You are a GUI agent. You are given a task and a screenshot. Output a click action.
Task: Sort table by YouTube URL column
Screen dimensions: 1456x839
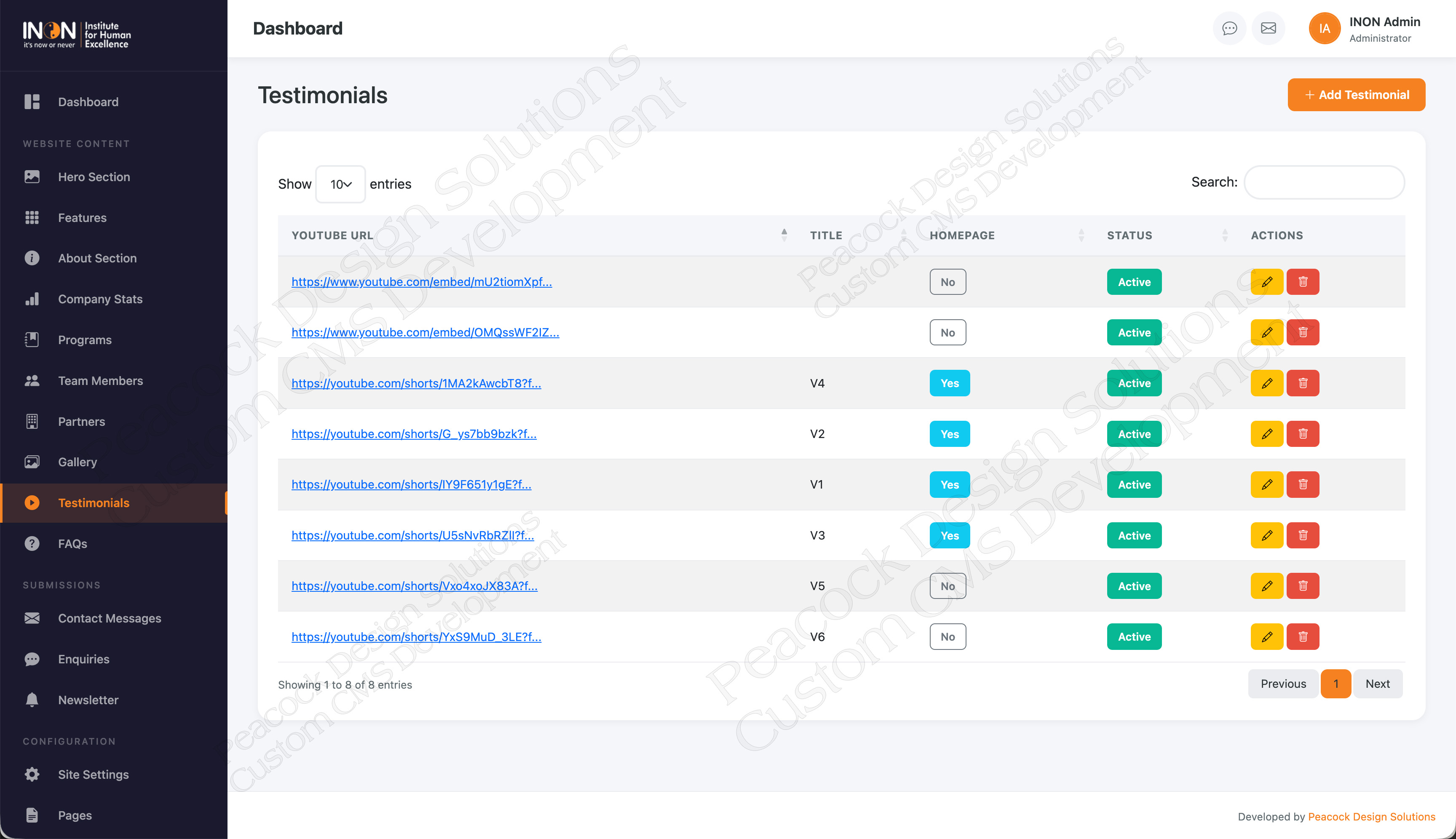click(537, 235)
